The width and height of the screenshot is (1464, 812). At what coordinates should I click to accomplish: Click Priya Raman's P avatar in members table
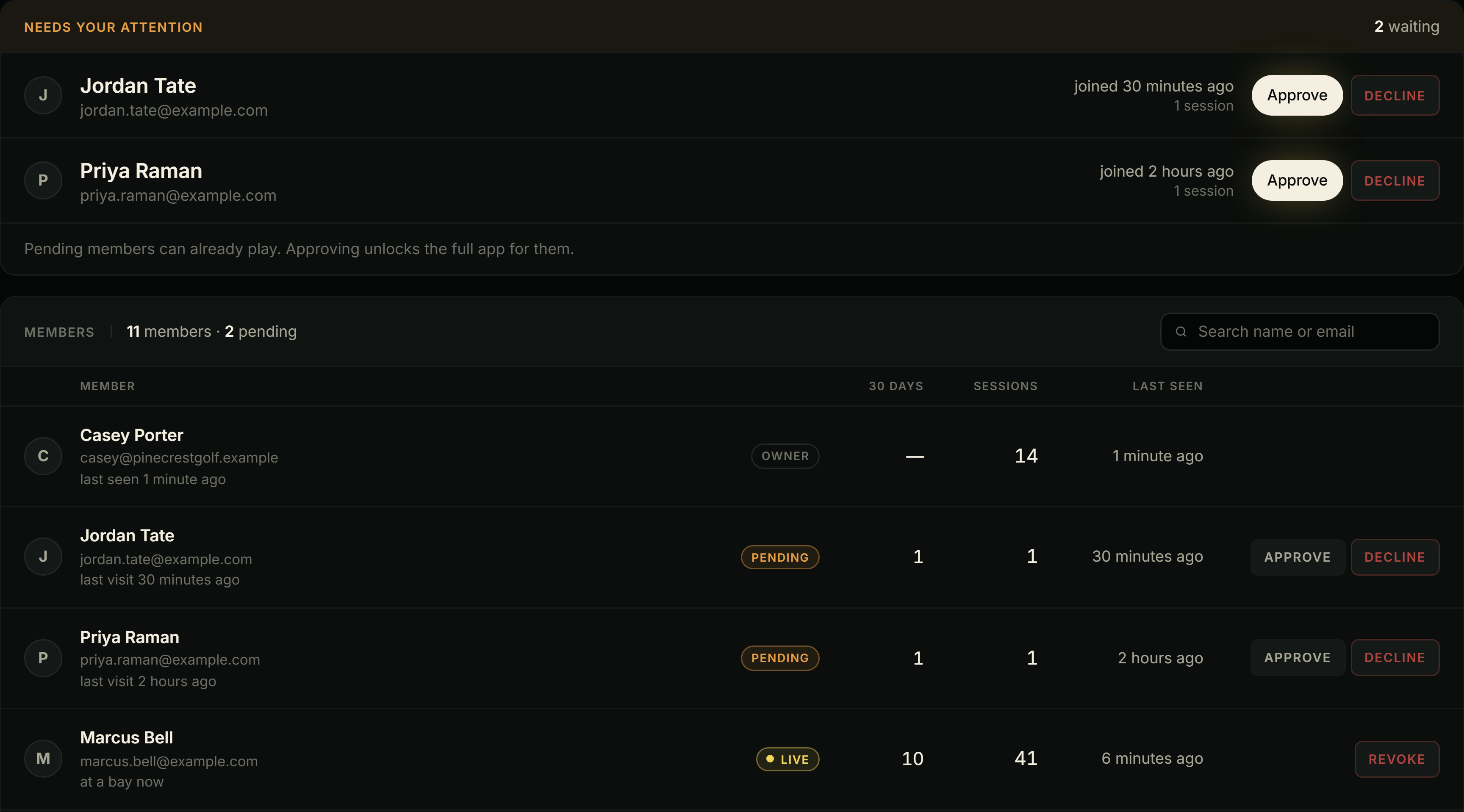(x=43, y=658)
